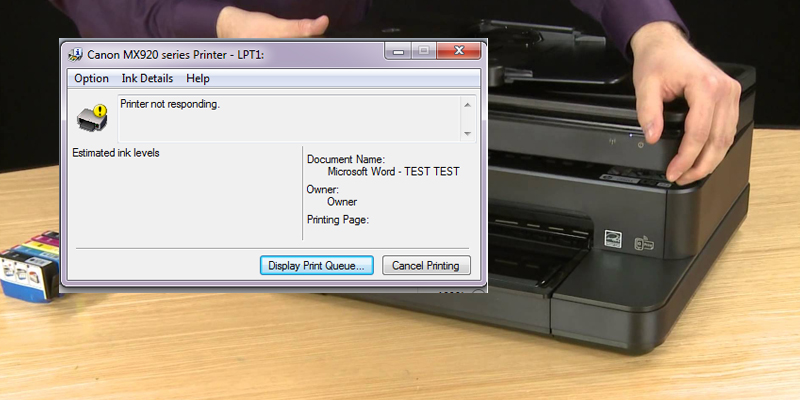Viewport: 800px width, 400px height.
Task: Select the 'Printer not responding.' message text
Action: tap(170, 104)
